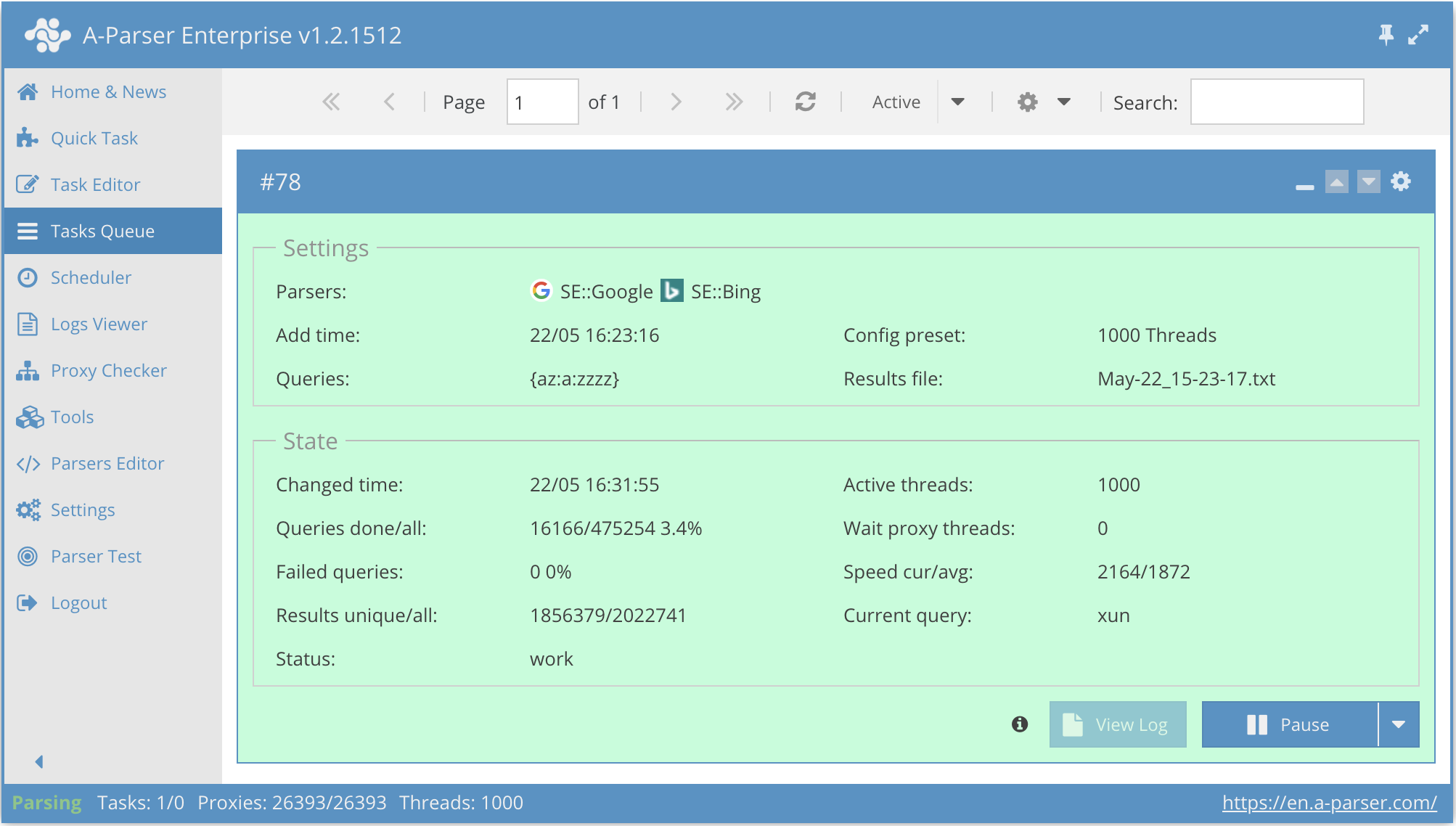Open the Parsers Editor

point(107,463)
